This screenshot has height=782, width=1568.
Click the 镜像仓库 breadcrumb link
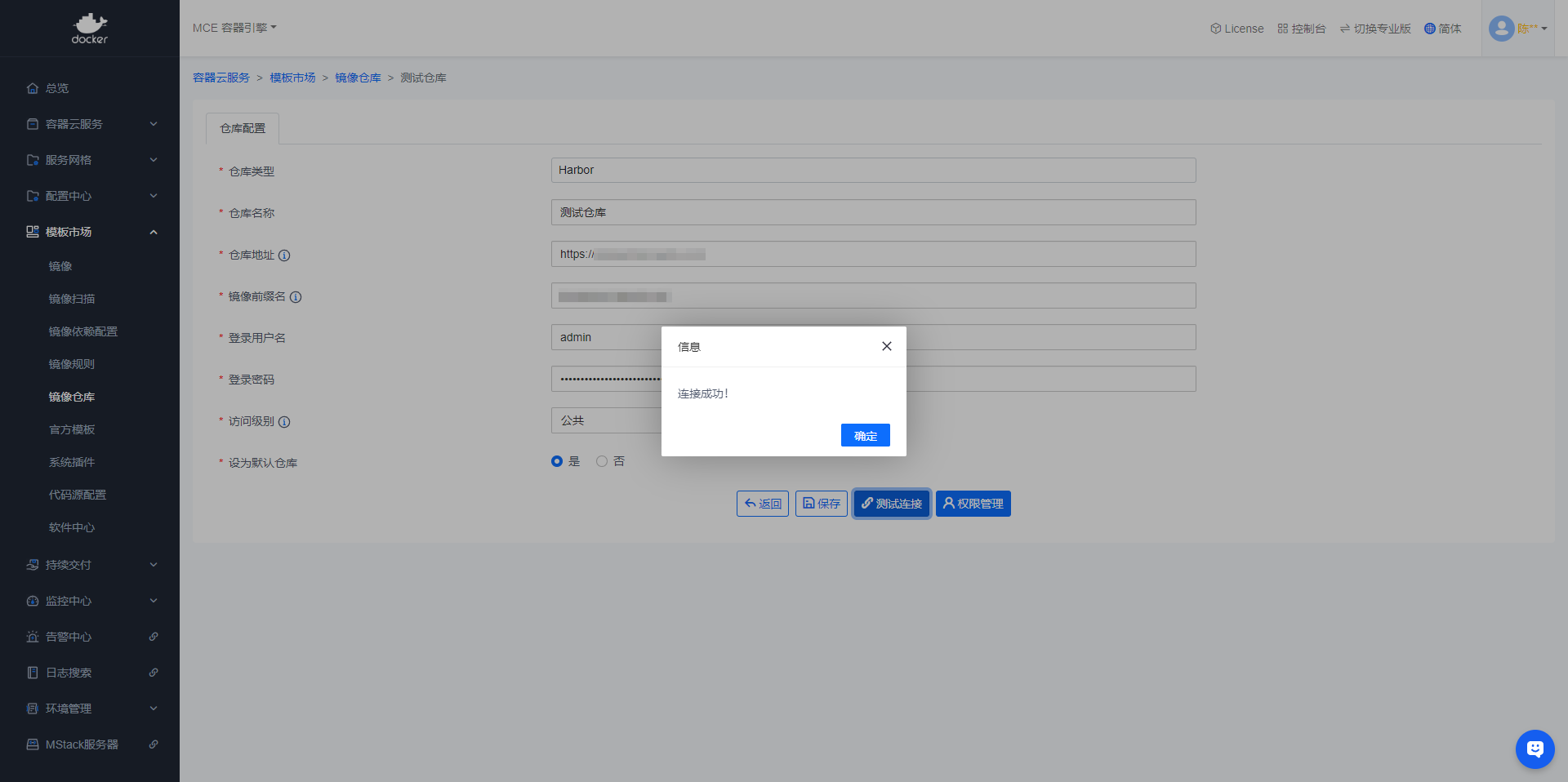tap(358, 78)
